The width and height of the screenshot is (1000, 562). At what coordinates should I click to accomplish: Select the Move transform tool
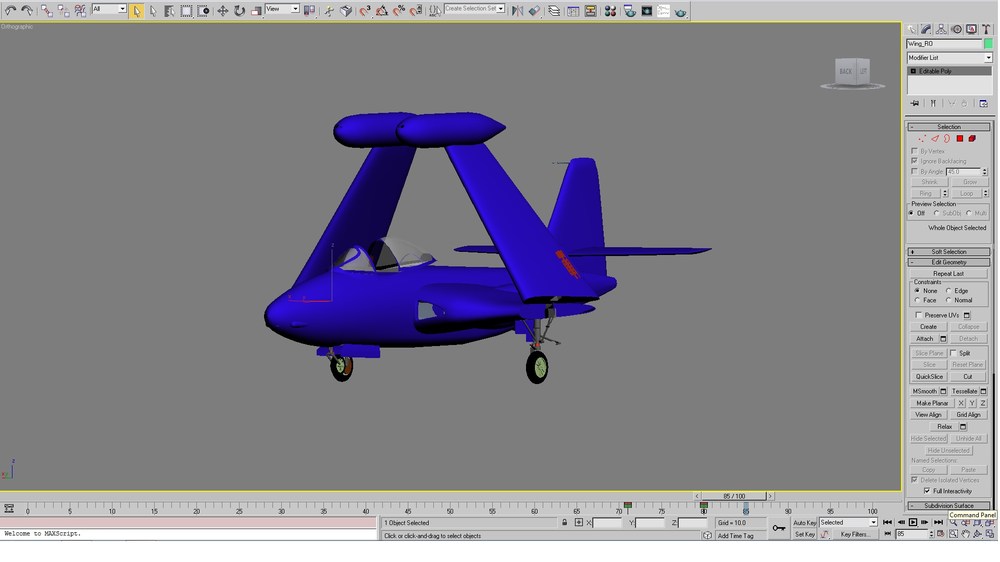coord(223,11)
